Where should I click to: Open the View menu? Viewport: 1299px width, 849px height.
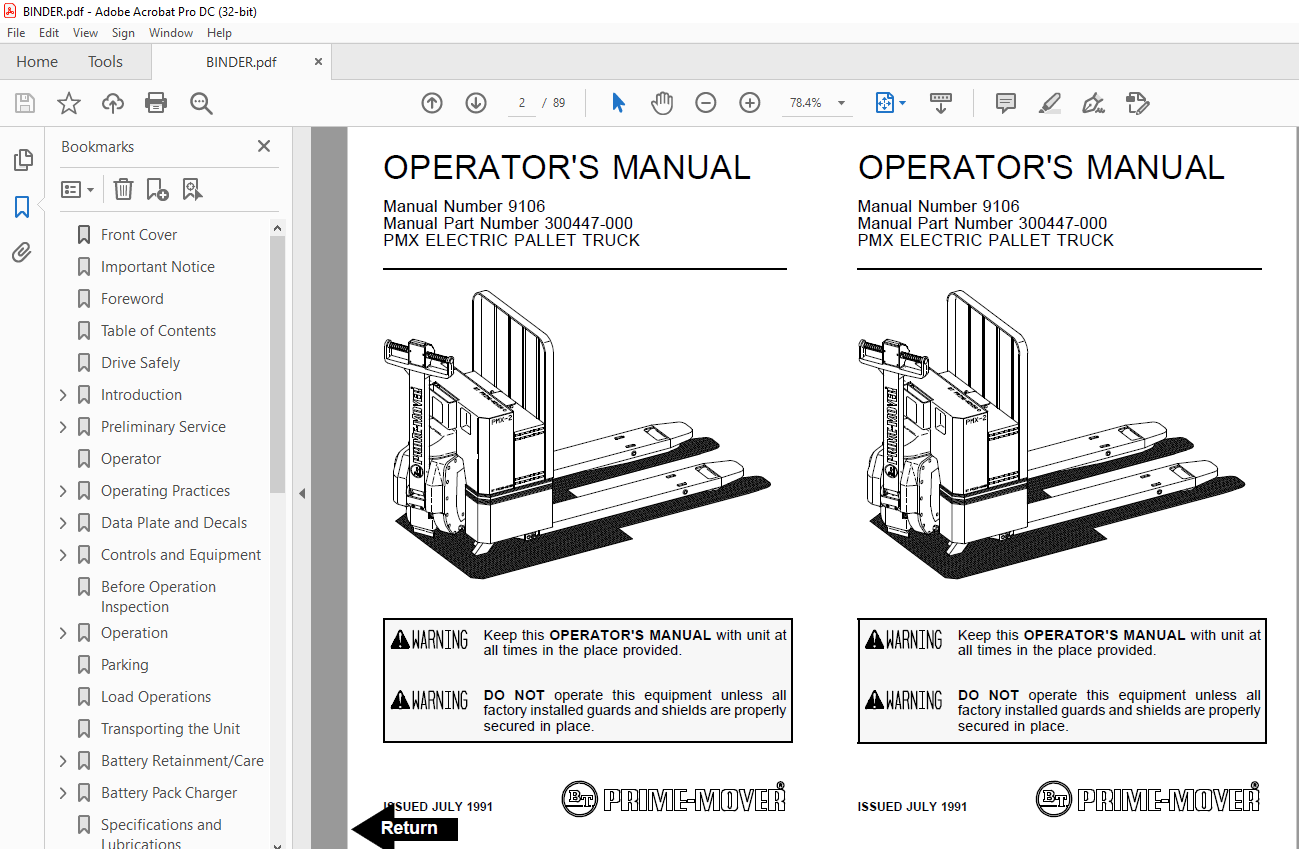tap(86, 33)
